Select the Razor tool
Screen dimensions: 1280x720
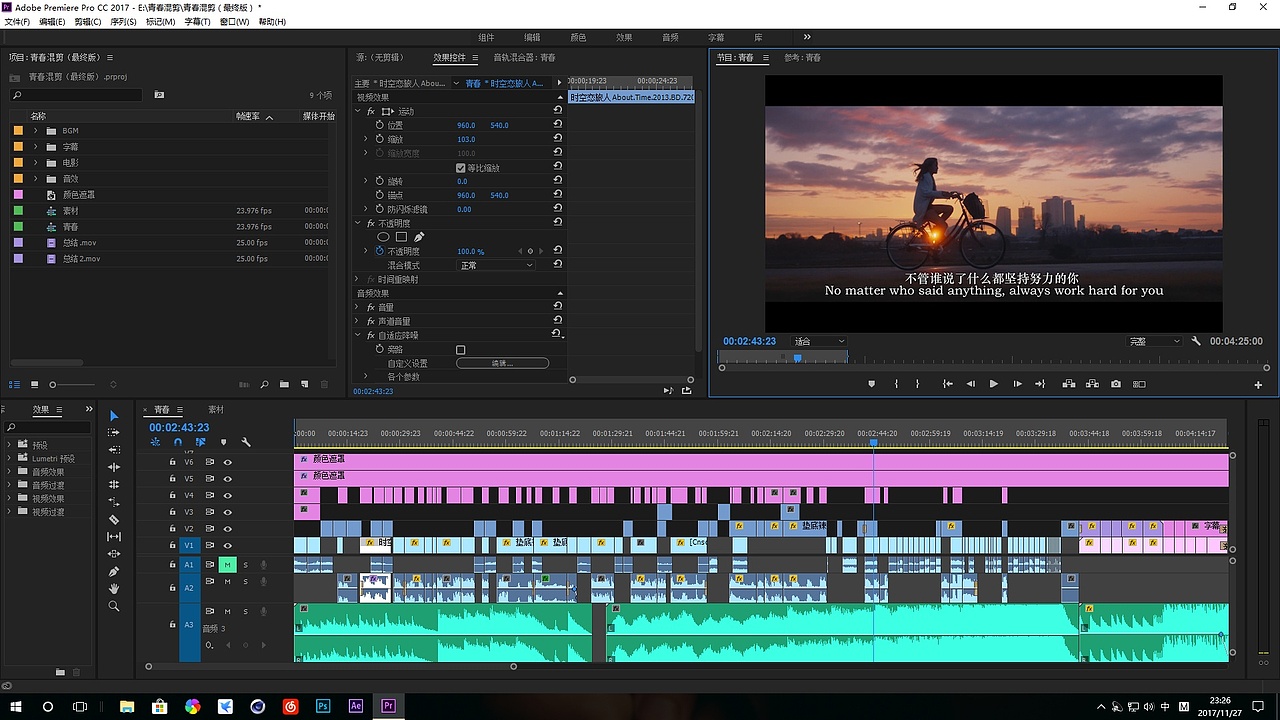coord(114,519)
